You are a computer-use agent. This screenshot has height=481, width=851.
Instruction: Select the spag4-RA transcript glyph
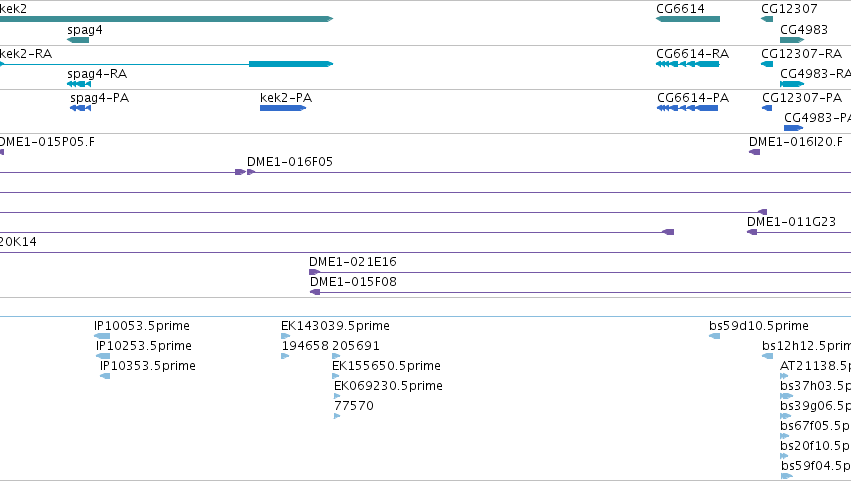point(79,84)
